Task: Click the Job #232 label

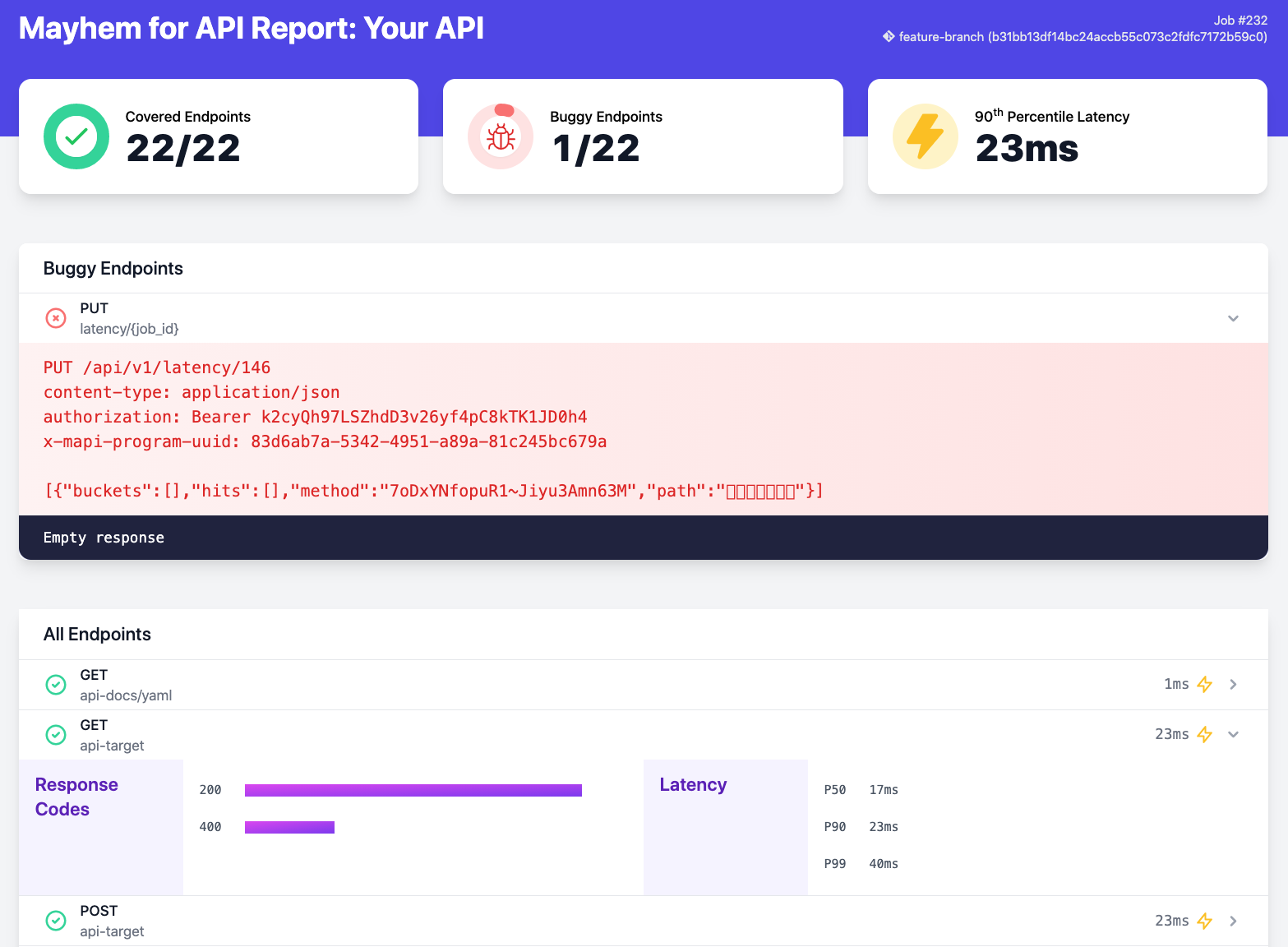Action: tap(1240, 20)
